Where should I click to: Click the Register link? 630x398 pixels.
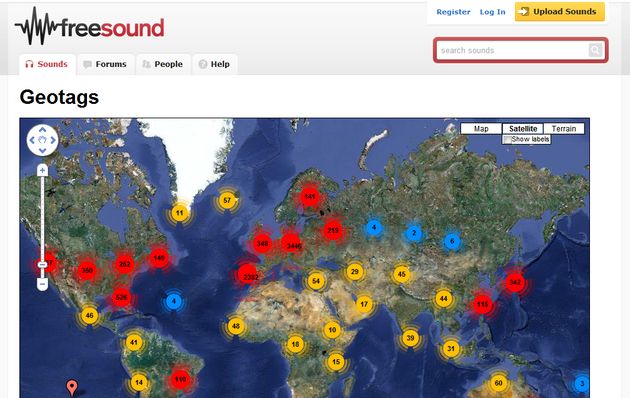click(x=453, y=12)
